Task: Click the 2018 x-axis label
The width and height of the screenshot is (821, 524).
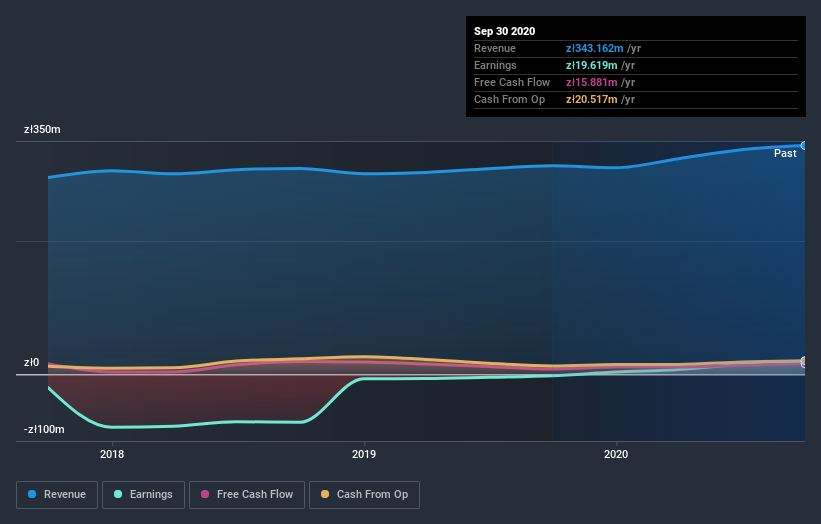Action: pyautogui.click(x=112, y=454)
